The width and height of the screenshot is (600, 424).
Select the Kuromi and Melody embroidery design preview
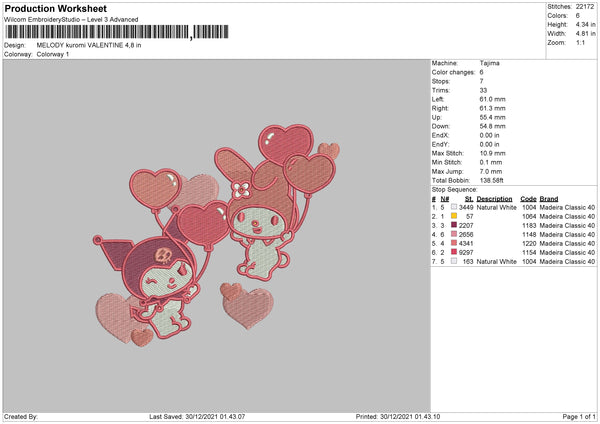tap(216, 236)
